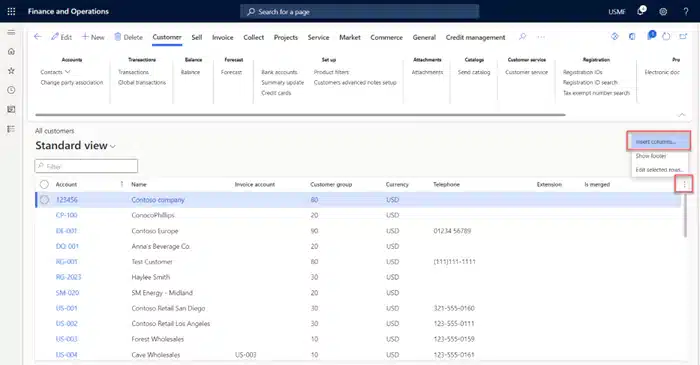Switch to the Projects tab
700x365 pixels.
point(286,37)
